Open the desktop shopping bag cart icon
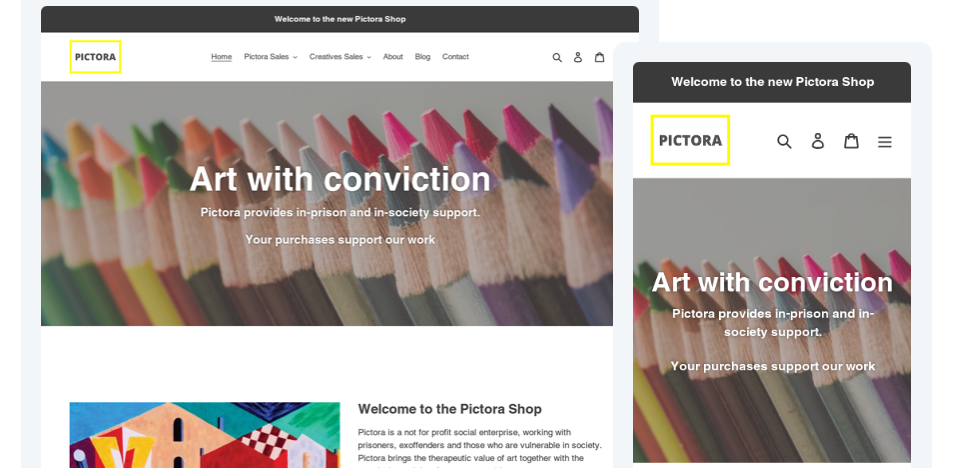 pos(599,57)
